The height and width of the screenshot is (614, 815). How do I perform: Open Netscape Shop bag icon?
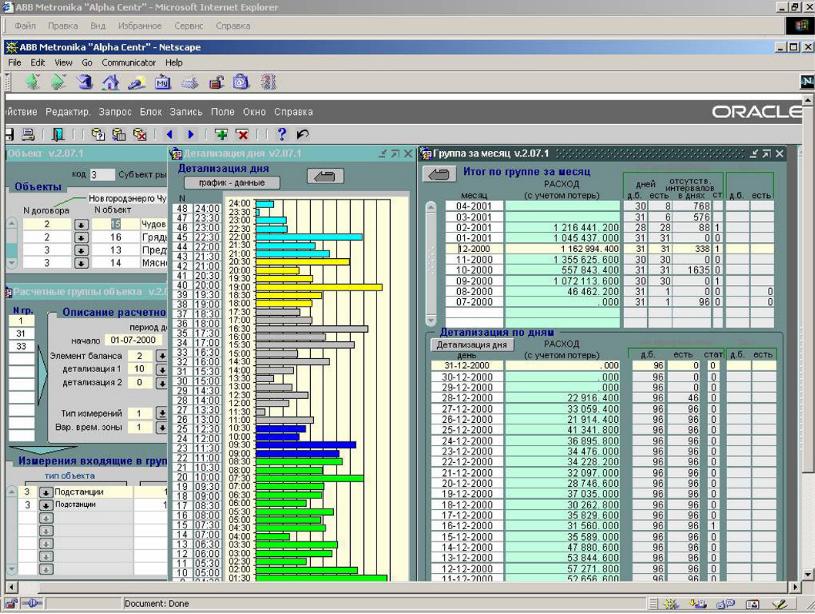241,82
